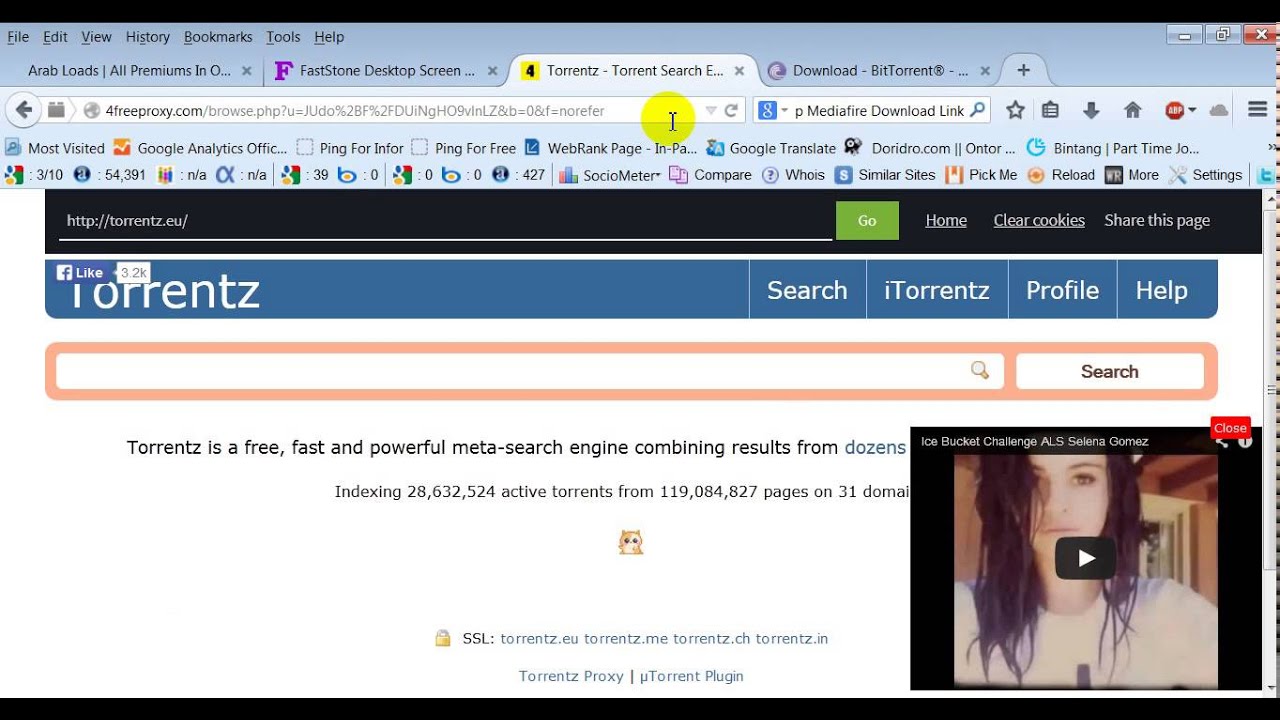Click the cloud sync icon in toolbar
Screen dimensions: 1280x720
coord(1218,110)
